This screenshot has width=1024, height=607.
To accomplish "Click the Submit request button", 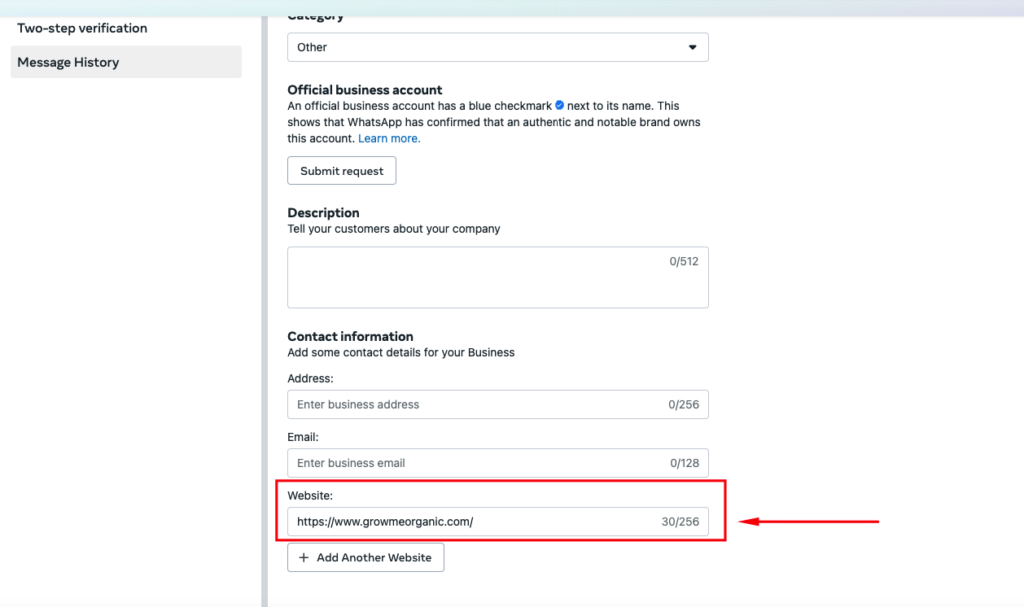I will click(342, 171).
